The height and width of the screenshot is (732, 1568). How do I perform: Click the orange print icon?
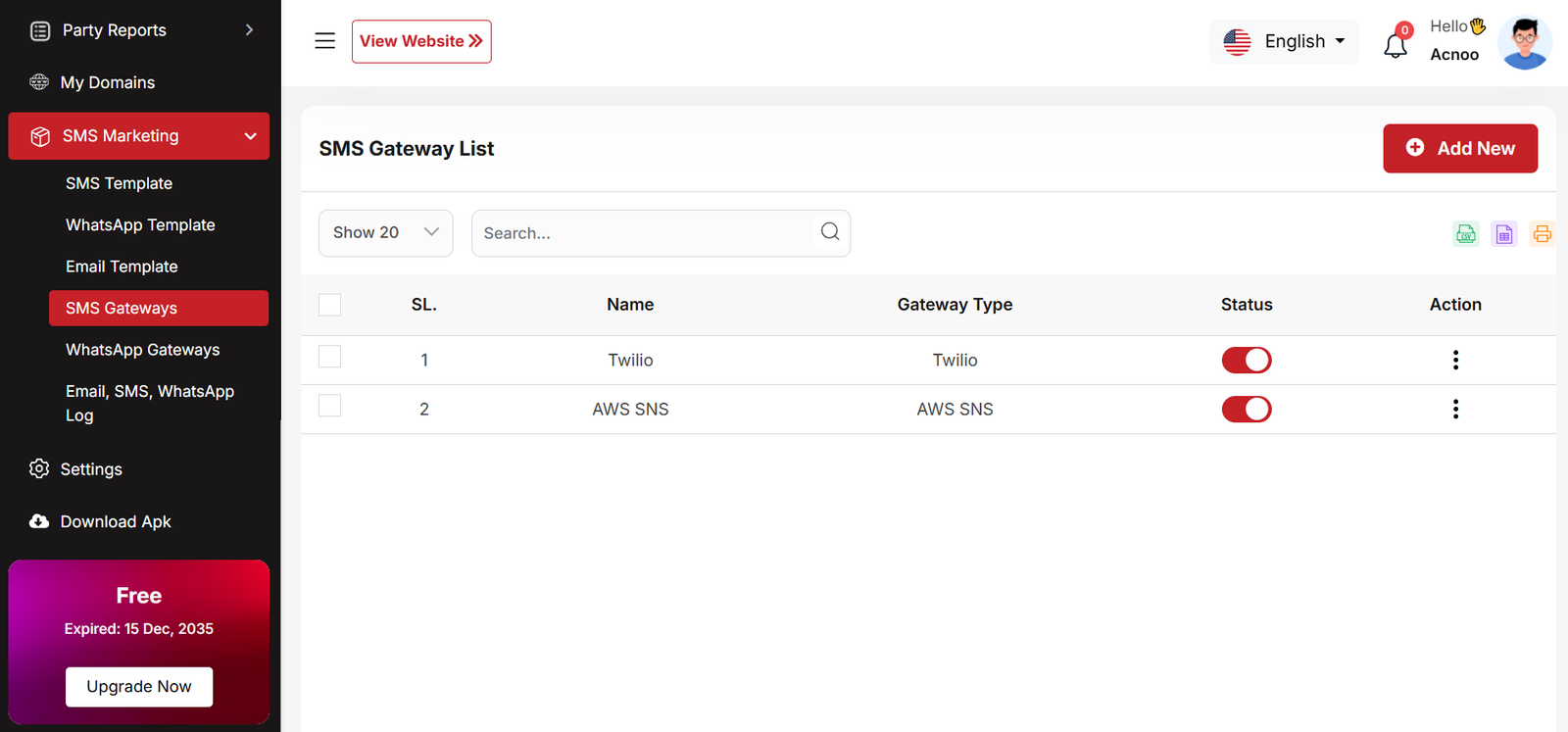click(x=1542, y=233)
